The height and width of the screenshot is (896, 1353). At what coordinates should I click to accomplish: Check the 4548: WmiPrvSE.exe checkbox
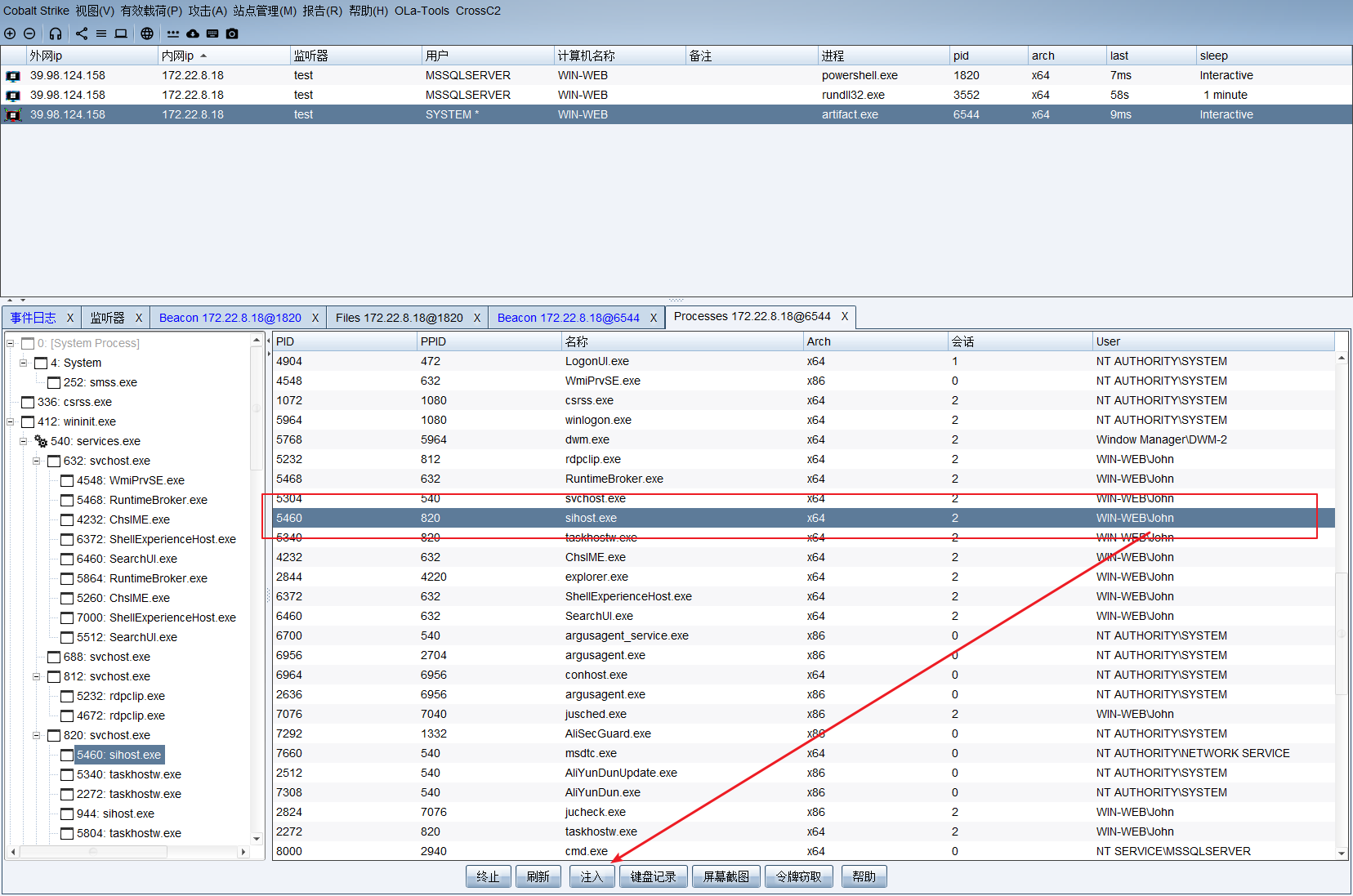pos(67,480)
